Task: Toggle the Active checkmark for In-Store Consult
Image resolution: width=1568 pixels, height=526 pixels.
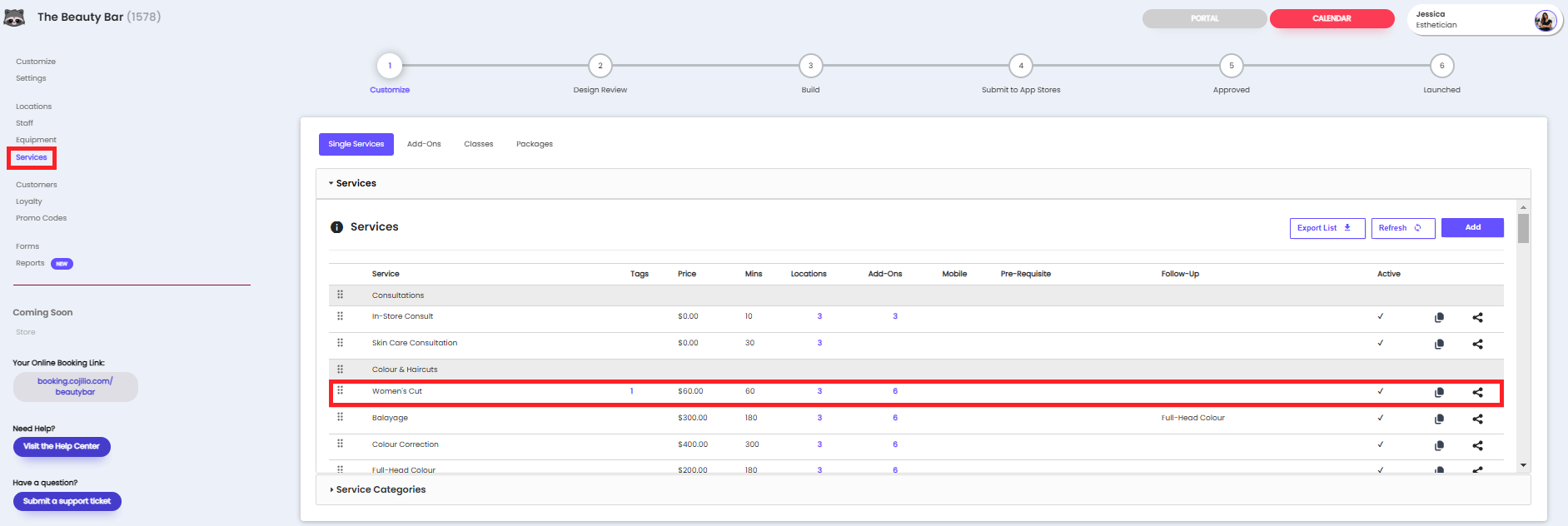Action: (x=1381, y=316)
